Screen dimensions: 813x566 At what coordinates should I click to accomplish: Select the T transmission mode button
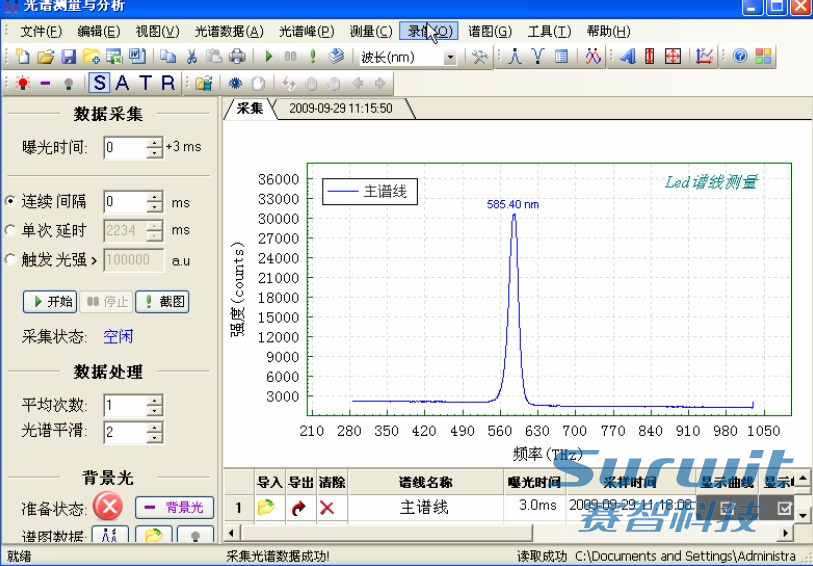[145, 83]
